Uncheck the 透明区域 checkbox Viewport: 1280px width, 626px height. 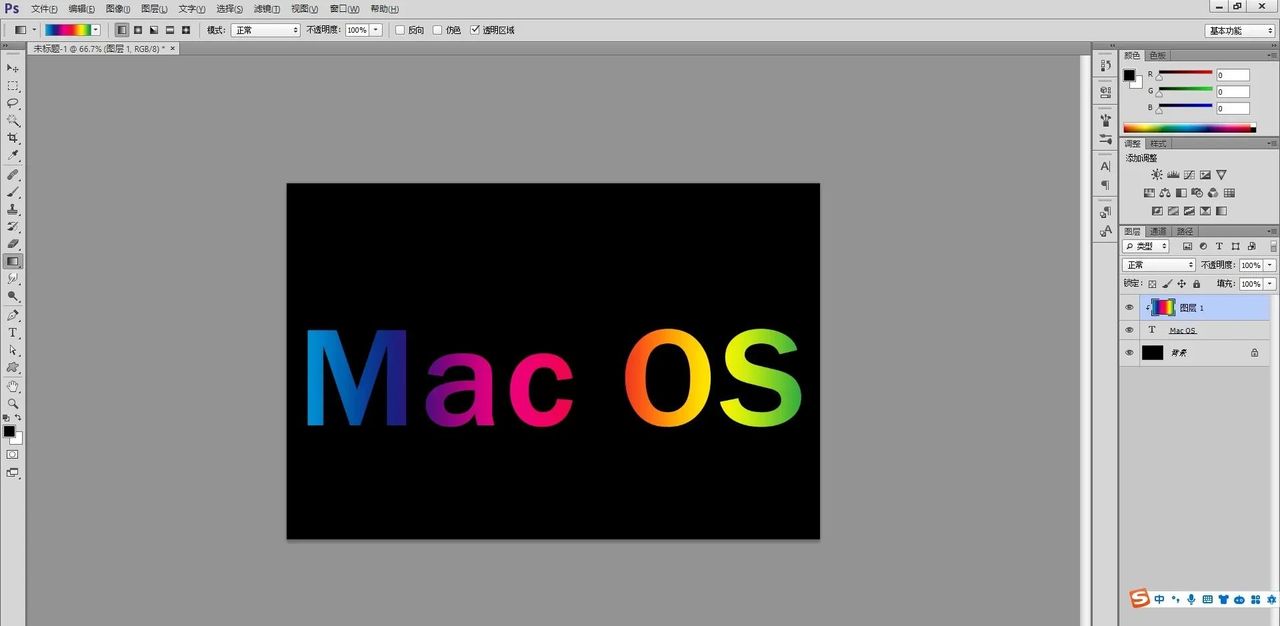pyautogui.click(x=475, y=30)
